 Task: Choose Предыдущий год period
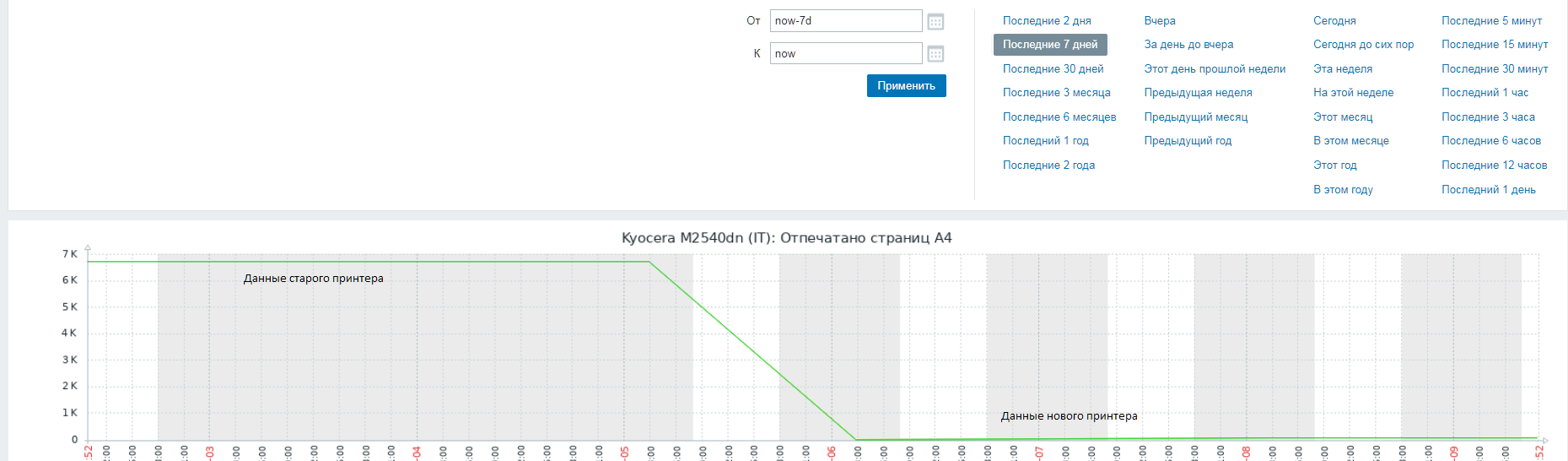tap(1188, 141)
